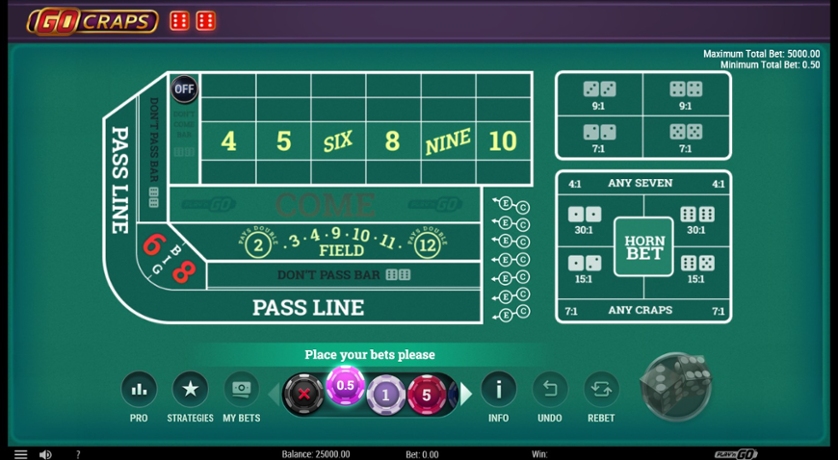Place a bet on Horn Bet
The width and height of the screenshot is (838, 460).
643,246
